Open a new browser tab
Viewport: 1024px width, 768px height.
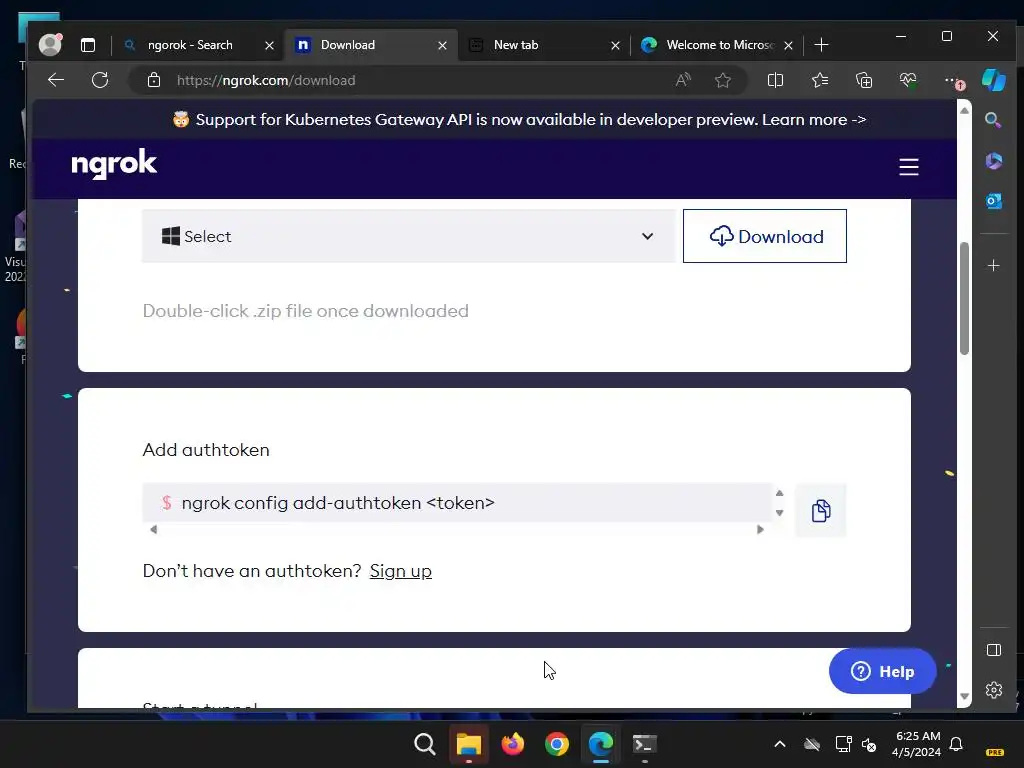(822, 44)
